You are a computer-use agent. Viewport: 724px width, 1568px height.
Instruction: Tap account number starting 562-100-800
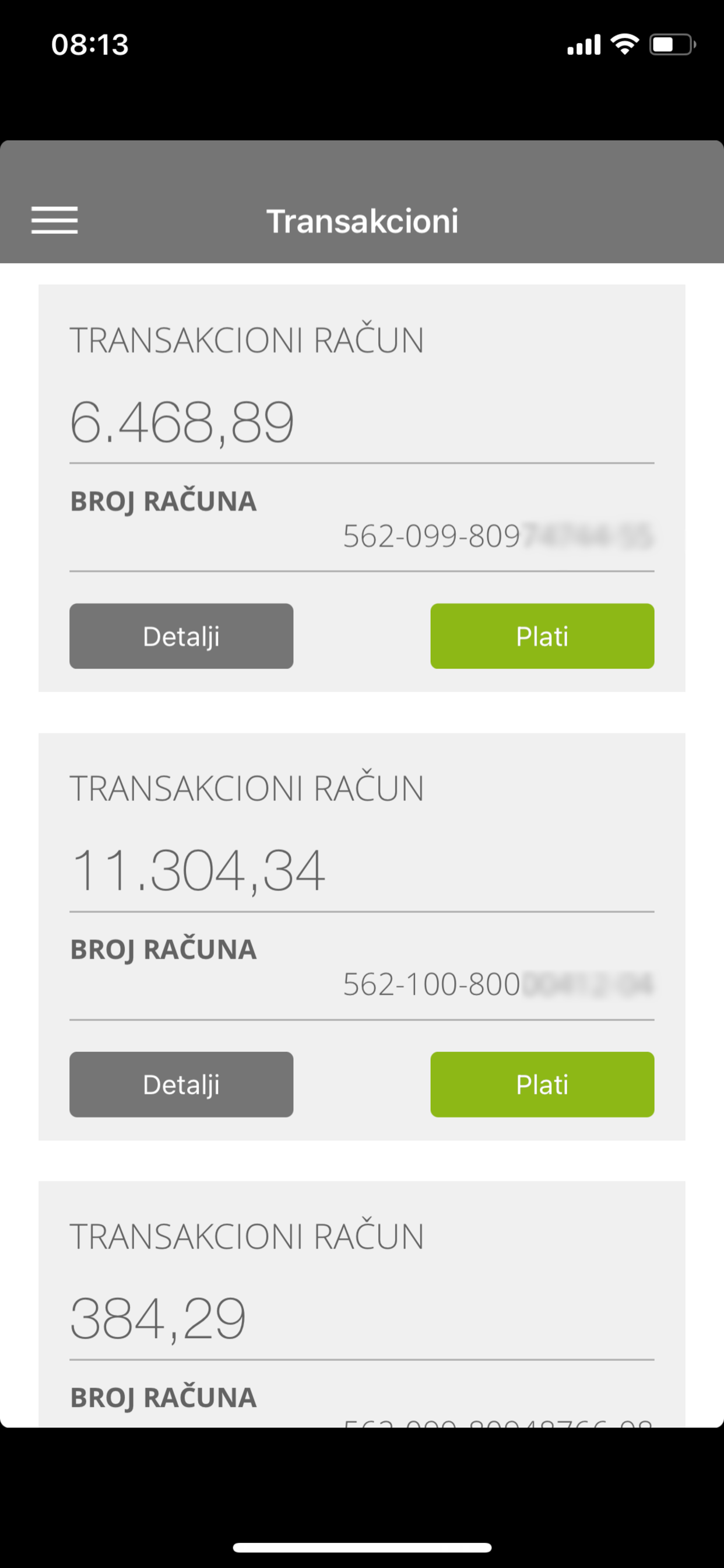tap(497, 984)
